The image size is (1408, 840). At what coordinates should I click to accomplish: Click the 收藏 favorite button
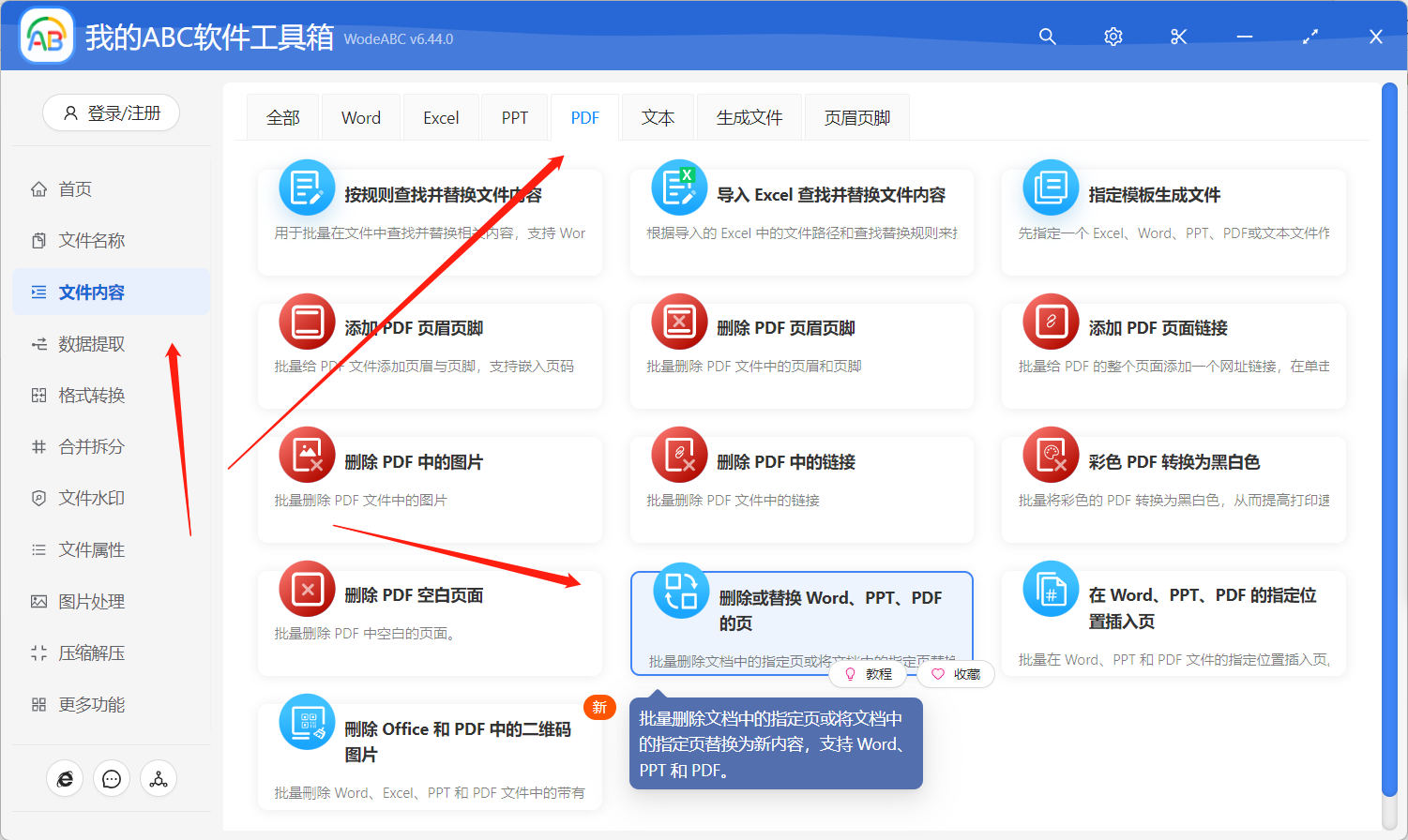[x=956, y=673]
